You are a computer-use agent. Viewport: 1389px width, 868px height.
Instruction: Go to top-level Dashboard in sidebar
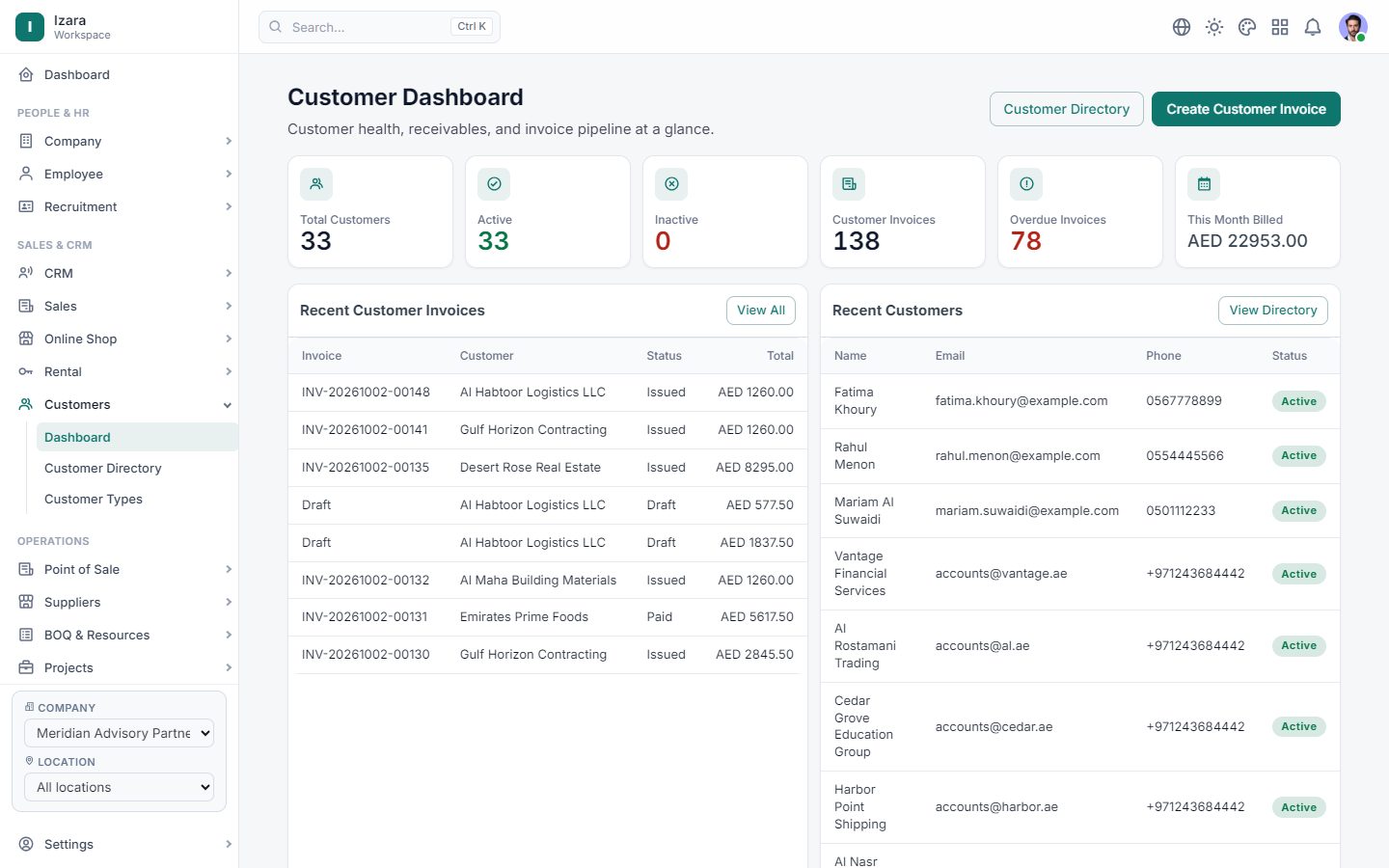(77, 74)
